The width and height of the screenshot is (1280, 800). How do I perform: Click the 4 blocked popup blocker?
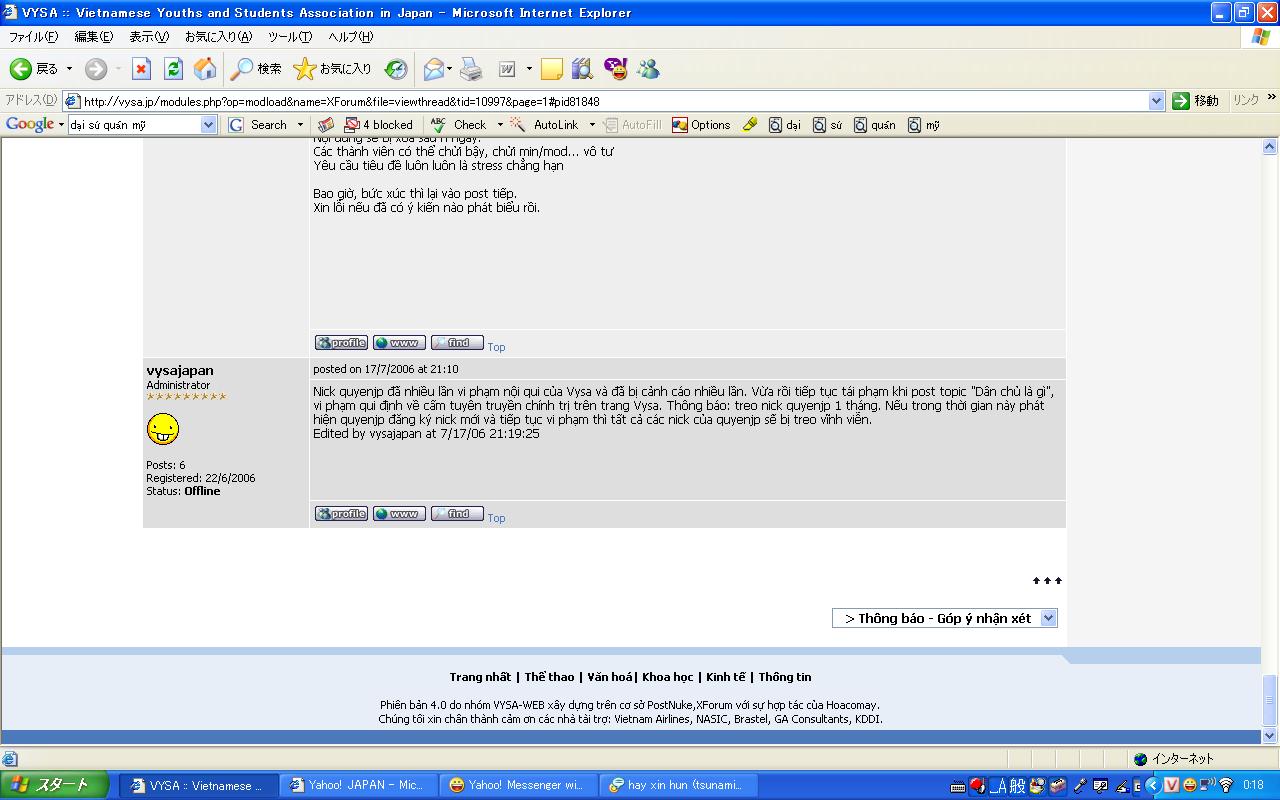tap(378, 125)
